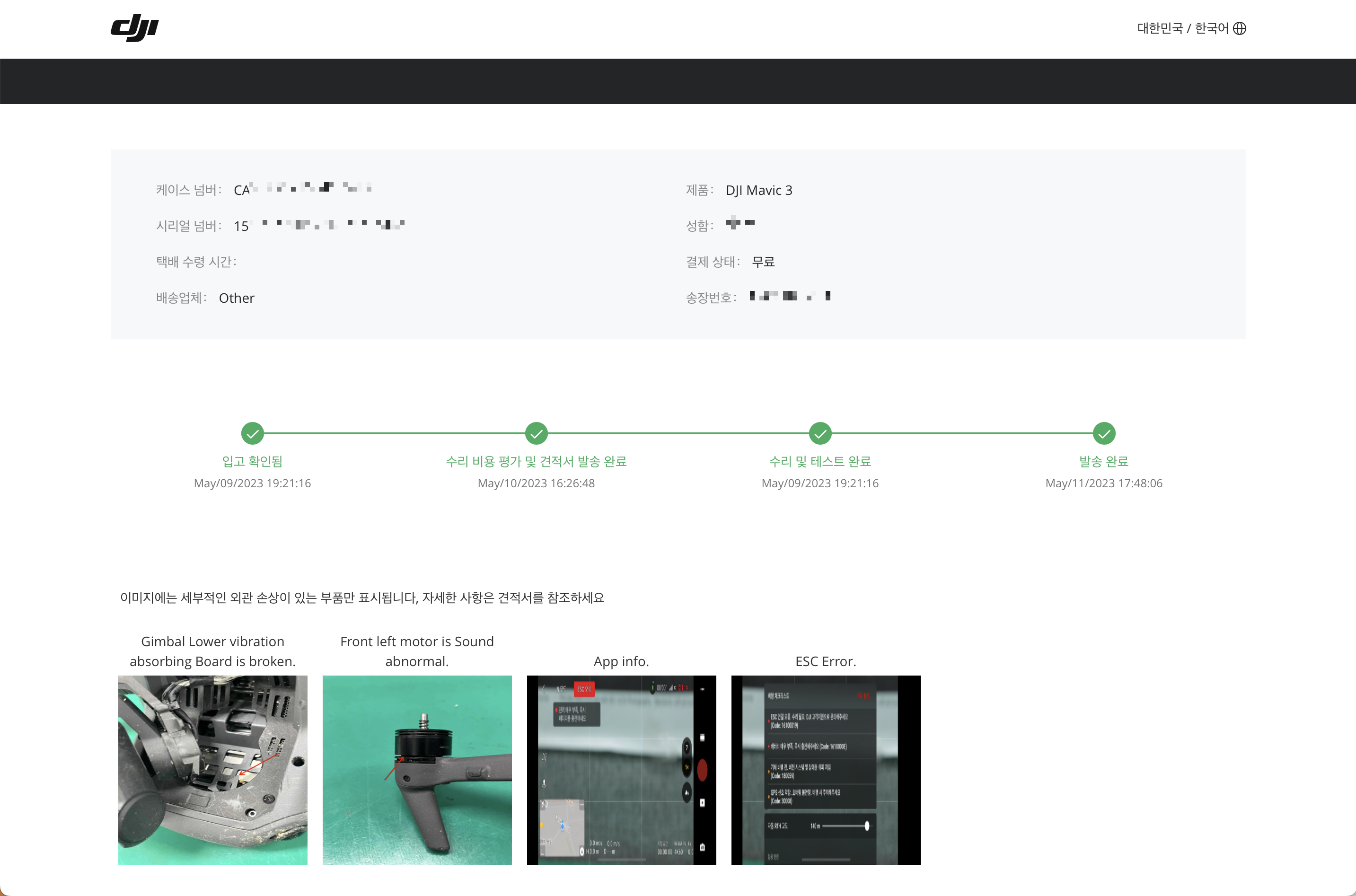Click the blurred 케이스 넘버 value
The image size is (1356, 896).
(x=303, y=189)
